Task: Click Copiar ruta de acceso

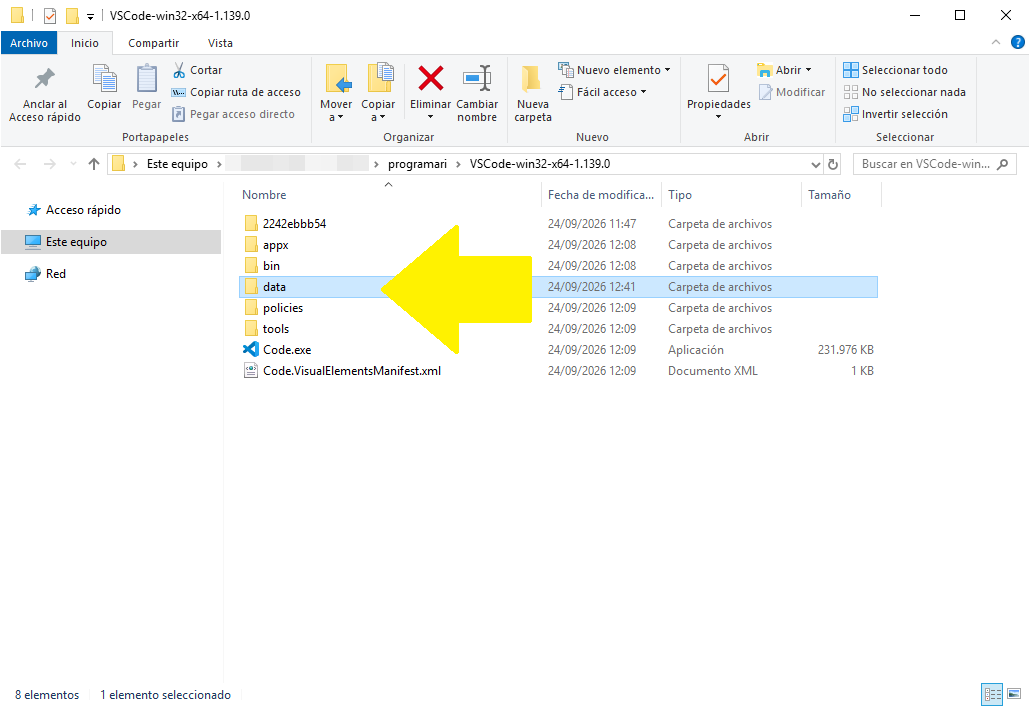Action: (x=236, y=92)
